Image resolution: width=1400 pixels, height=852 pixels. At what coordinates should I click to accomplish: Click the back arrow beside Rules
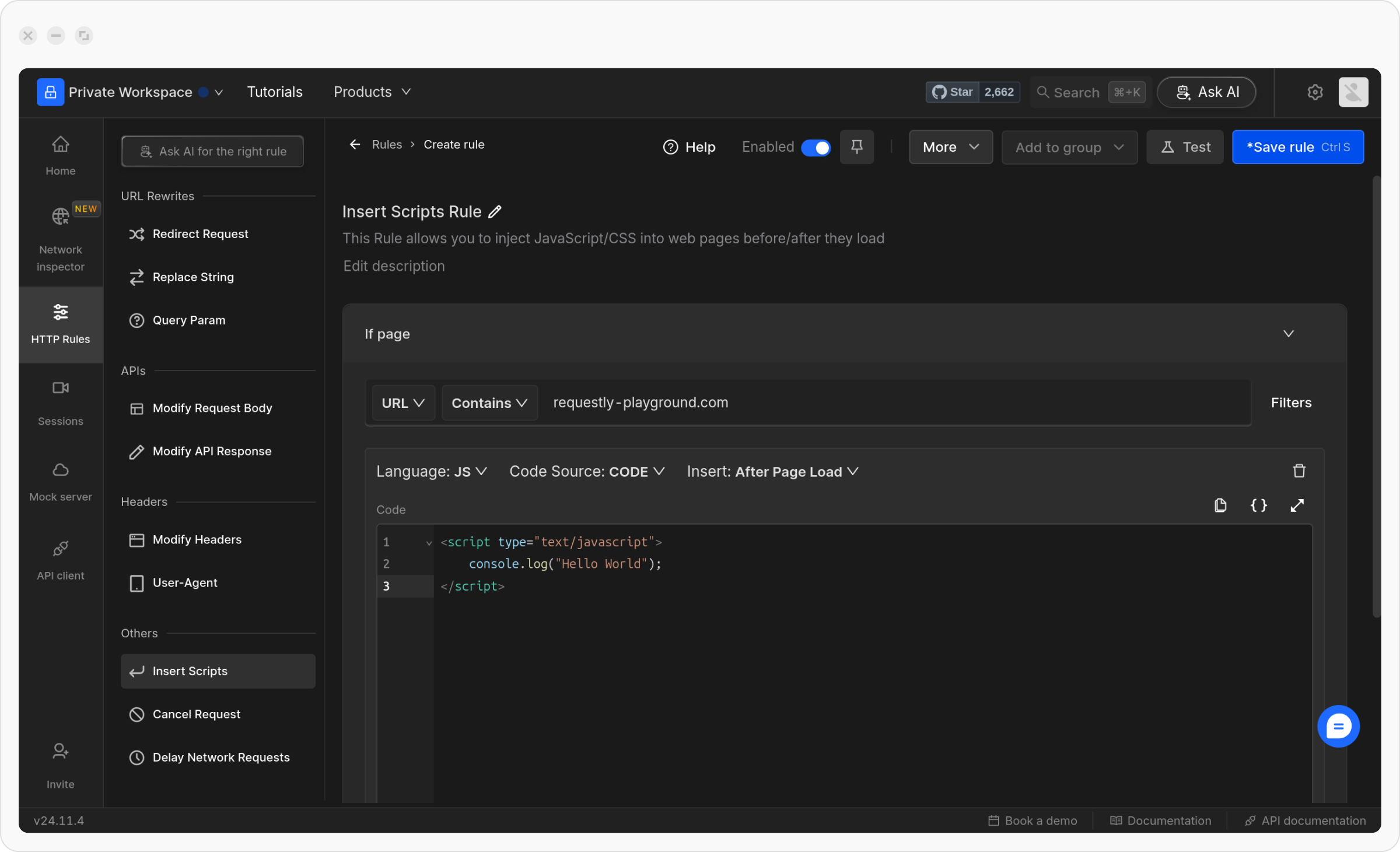[x=355, y=145]
